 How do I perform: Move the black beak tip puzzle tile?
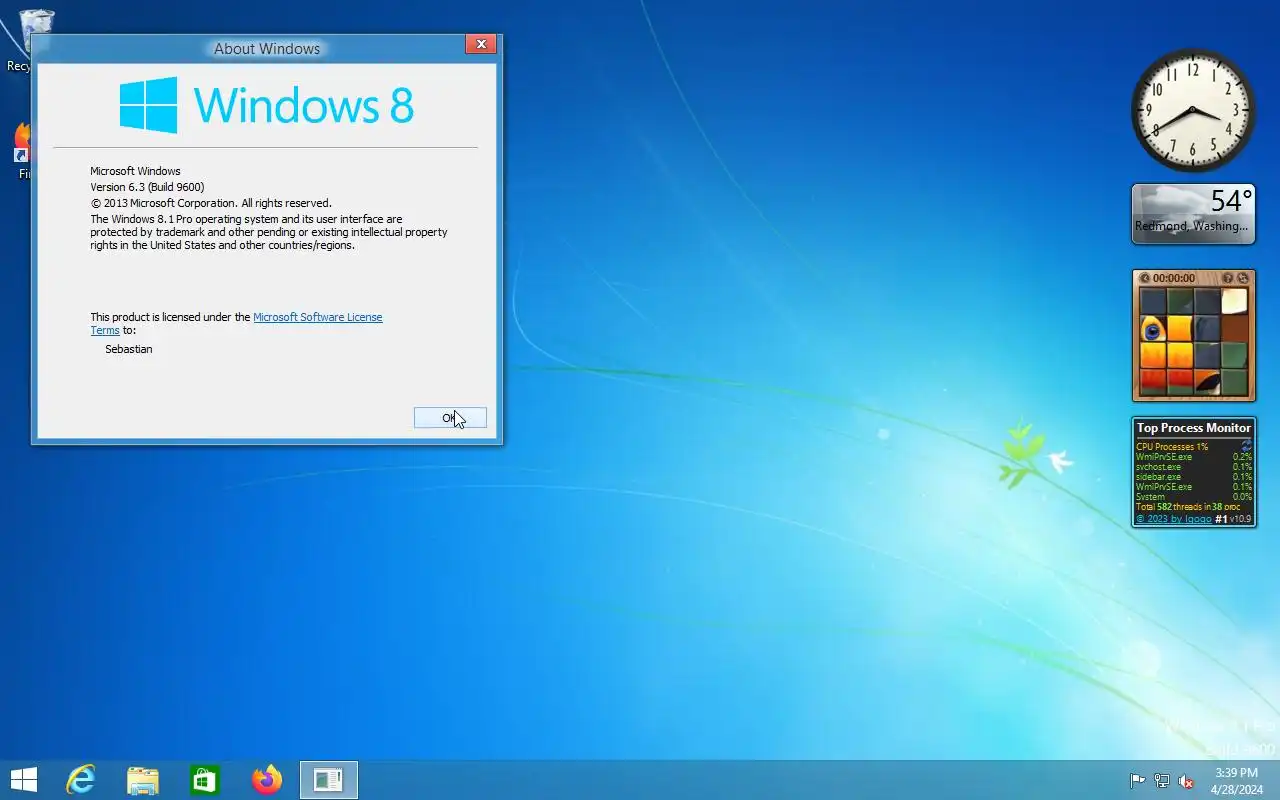click(1207, 383)
